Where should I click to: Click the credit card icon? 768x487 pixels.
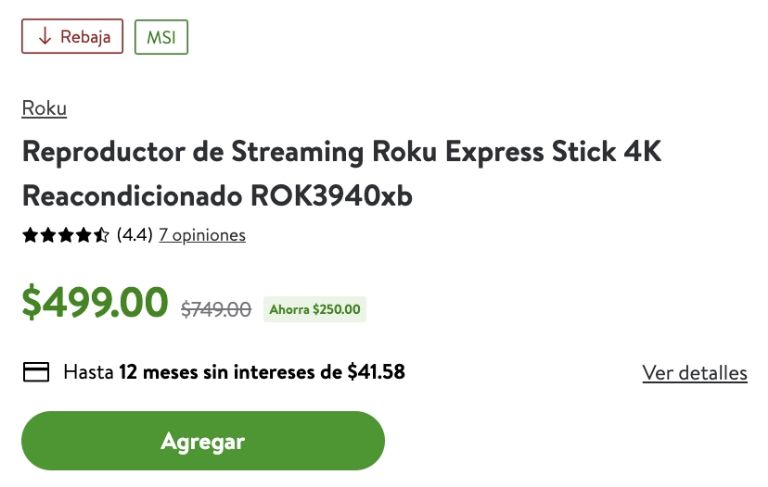tap(36, 373)
